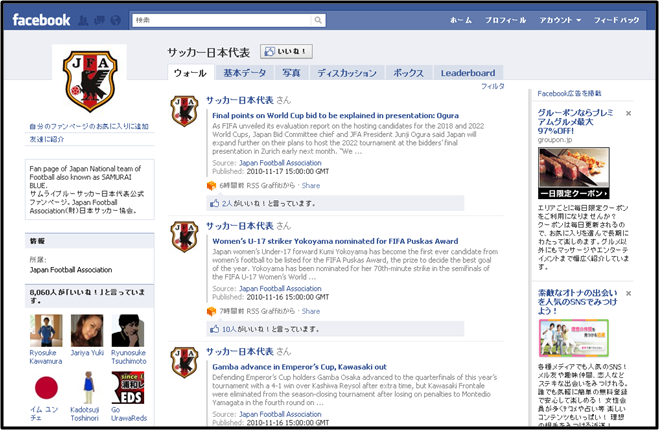Select the ウォール tab
This screenshot has width=659, height=430.
point(190,73)
